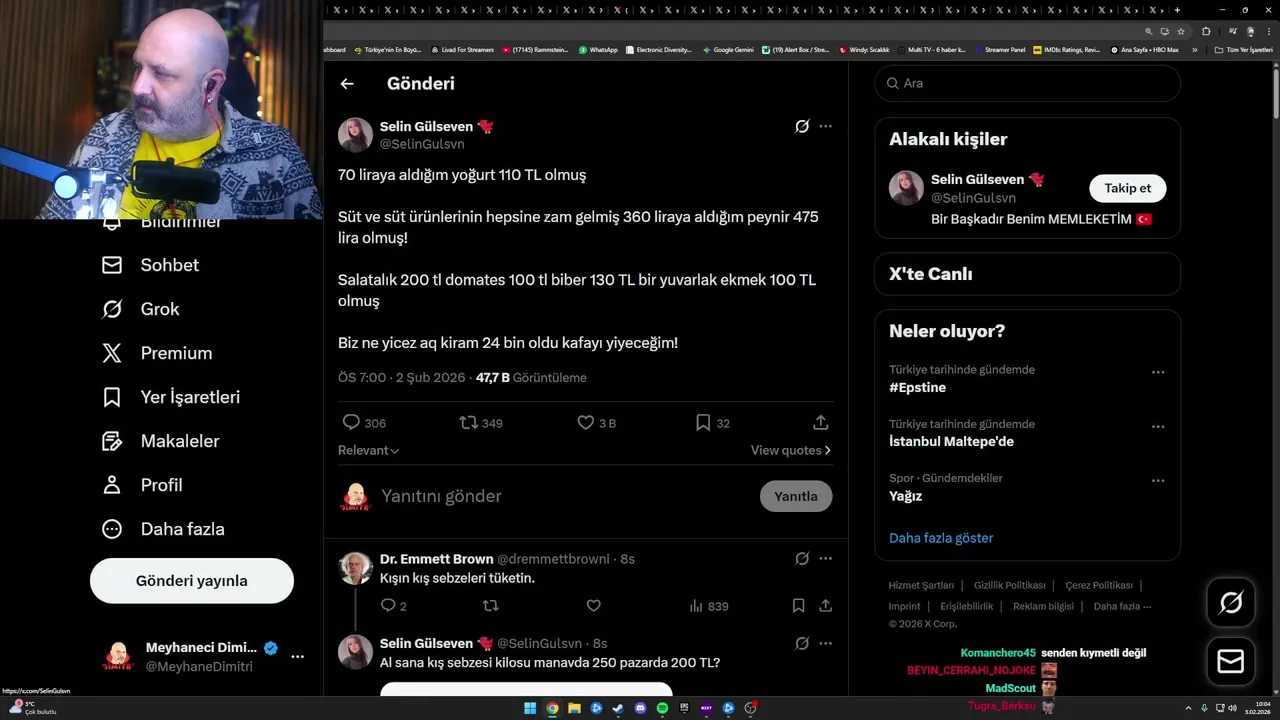
Task: Open Gizlilik Politikası footer link
Action: (x=1009, y=585)
